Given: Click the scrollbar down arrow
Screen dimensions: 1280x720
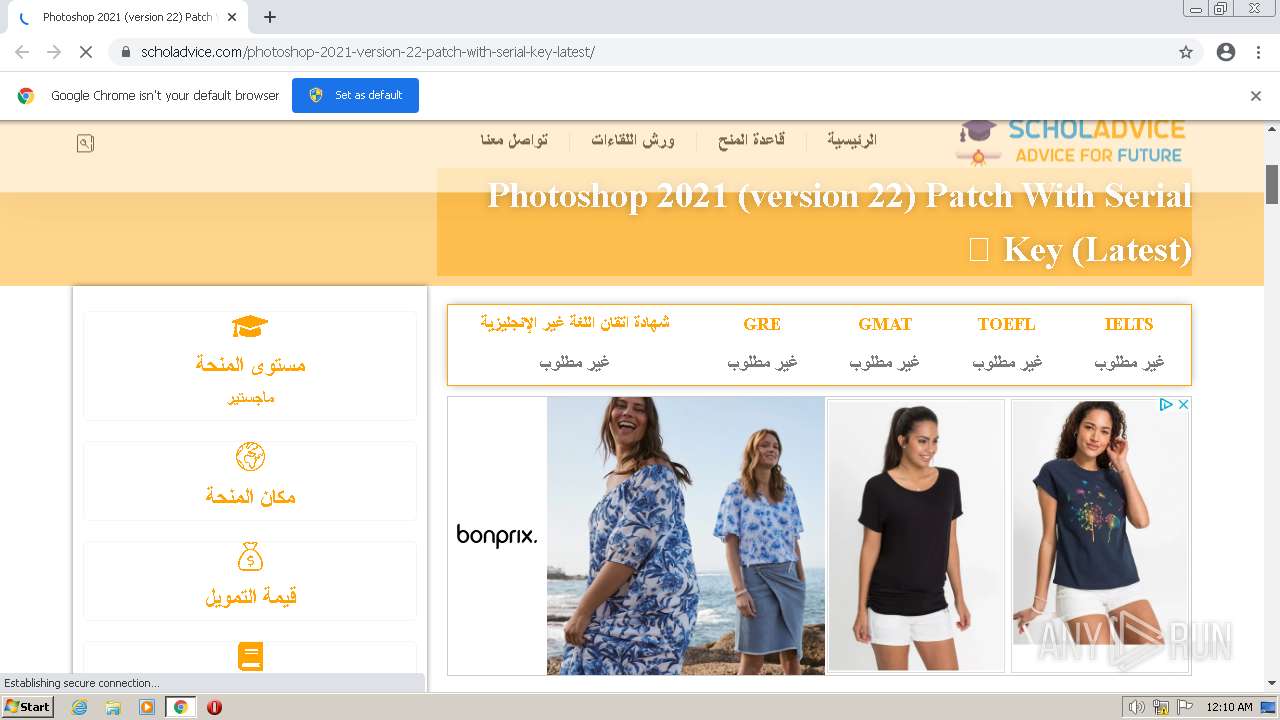Looking at the screenshot, I should [1272, 683].
